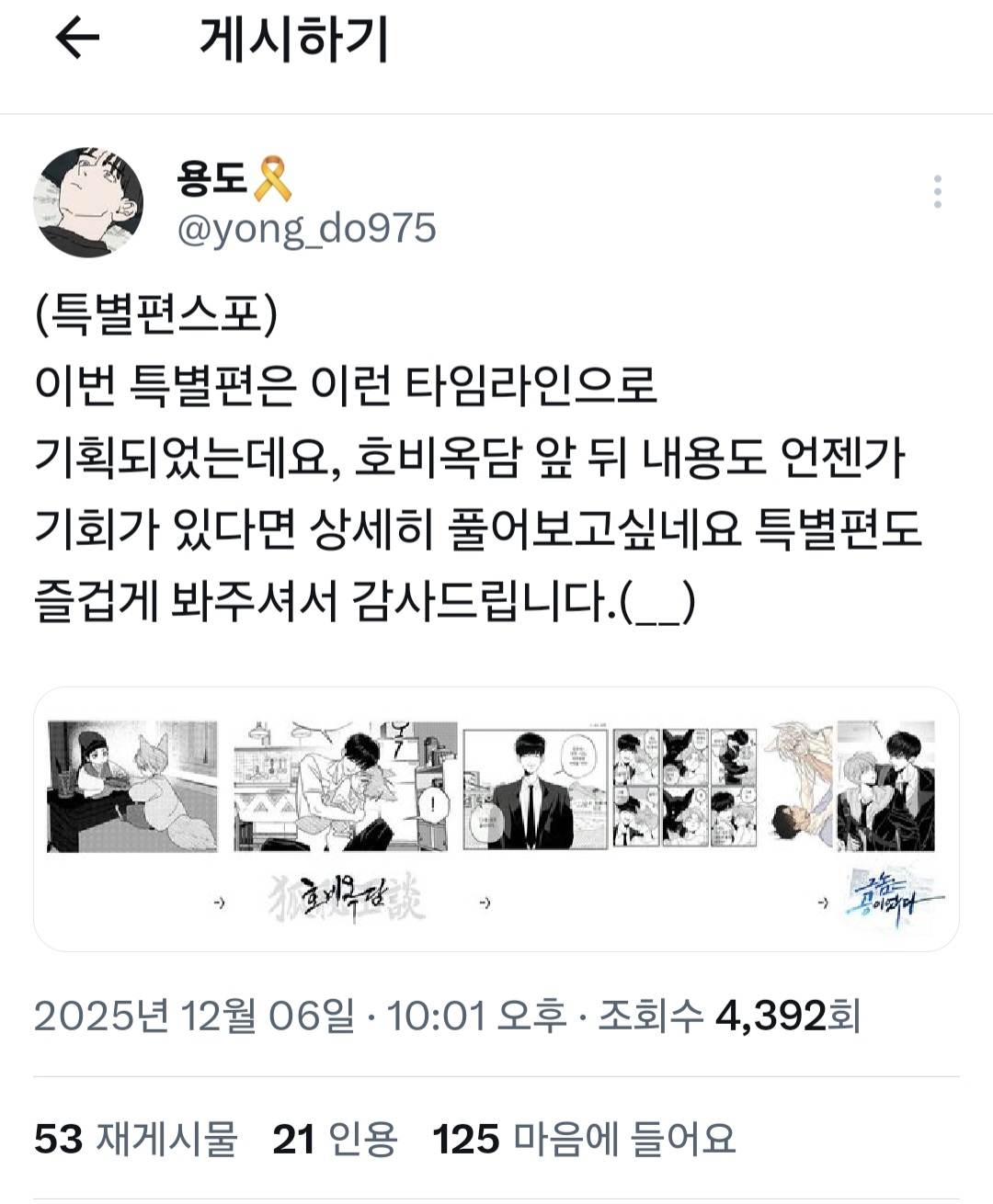Screen dimensions: 993x1204
Task: Tap the tweet body text starting 특별편스포
Action: pos(478,458)
